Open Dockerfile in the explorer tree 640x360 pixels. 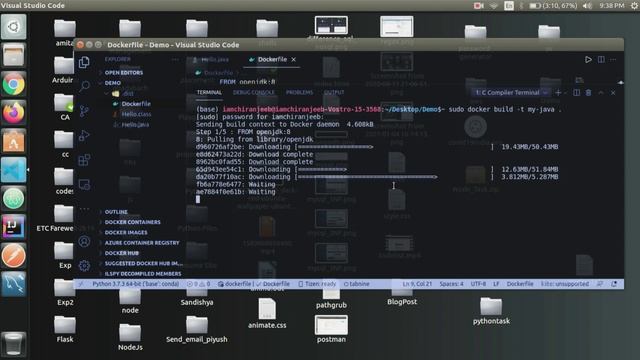(x=136, y=104)
